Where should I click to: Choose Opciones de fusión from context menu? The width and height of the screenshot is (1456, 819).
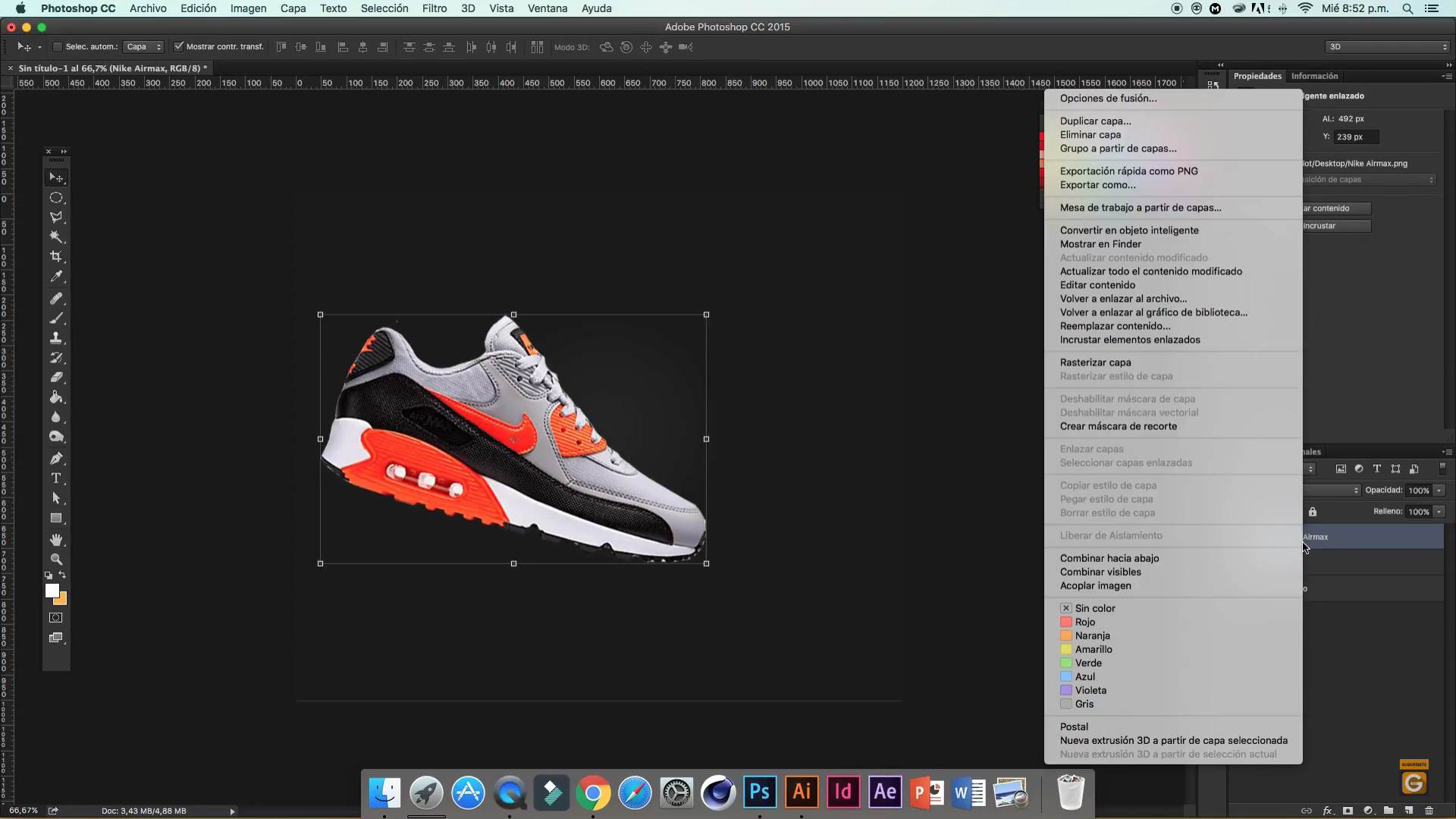1108,98
